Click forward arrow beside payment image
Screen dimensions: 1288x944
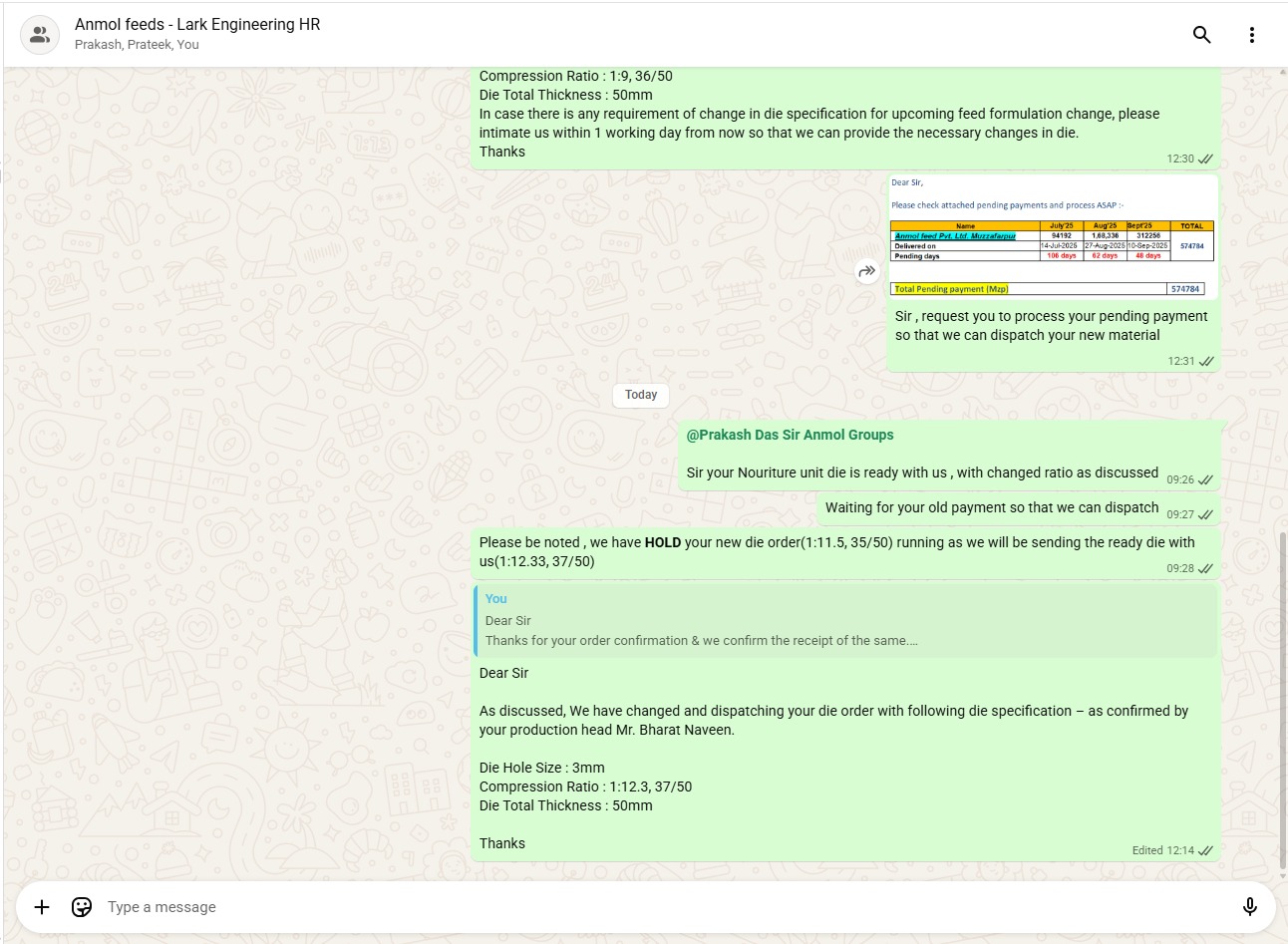[x=867, y=271]
